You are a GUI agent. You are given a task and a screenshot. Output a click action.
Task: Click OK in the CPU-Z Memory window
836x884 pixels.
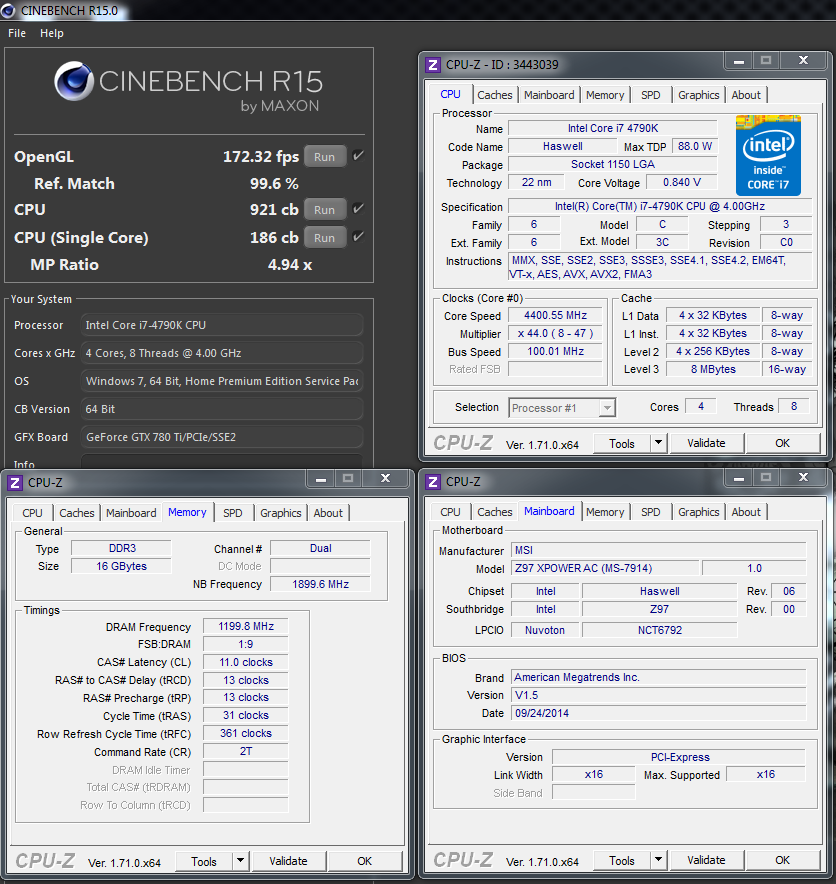coord(365,861)
